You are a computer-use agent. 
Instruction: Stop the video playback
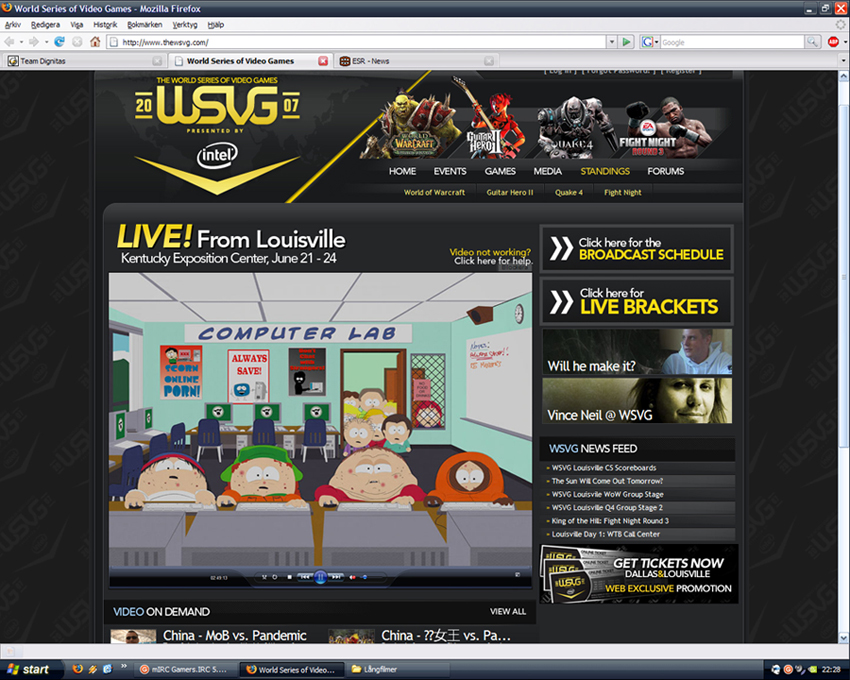coord(289,577)
